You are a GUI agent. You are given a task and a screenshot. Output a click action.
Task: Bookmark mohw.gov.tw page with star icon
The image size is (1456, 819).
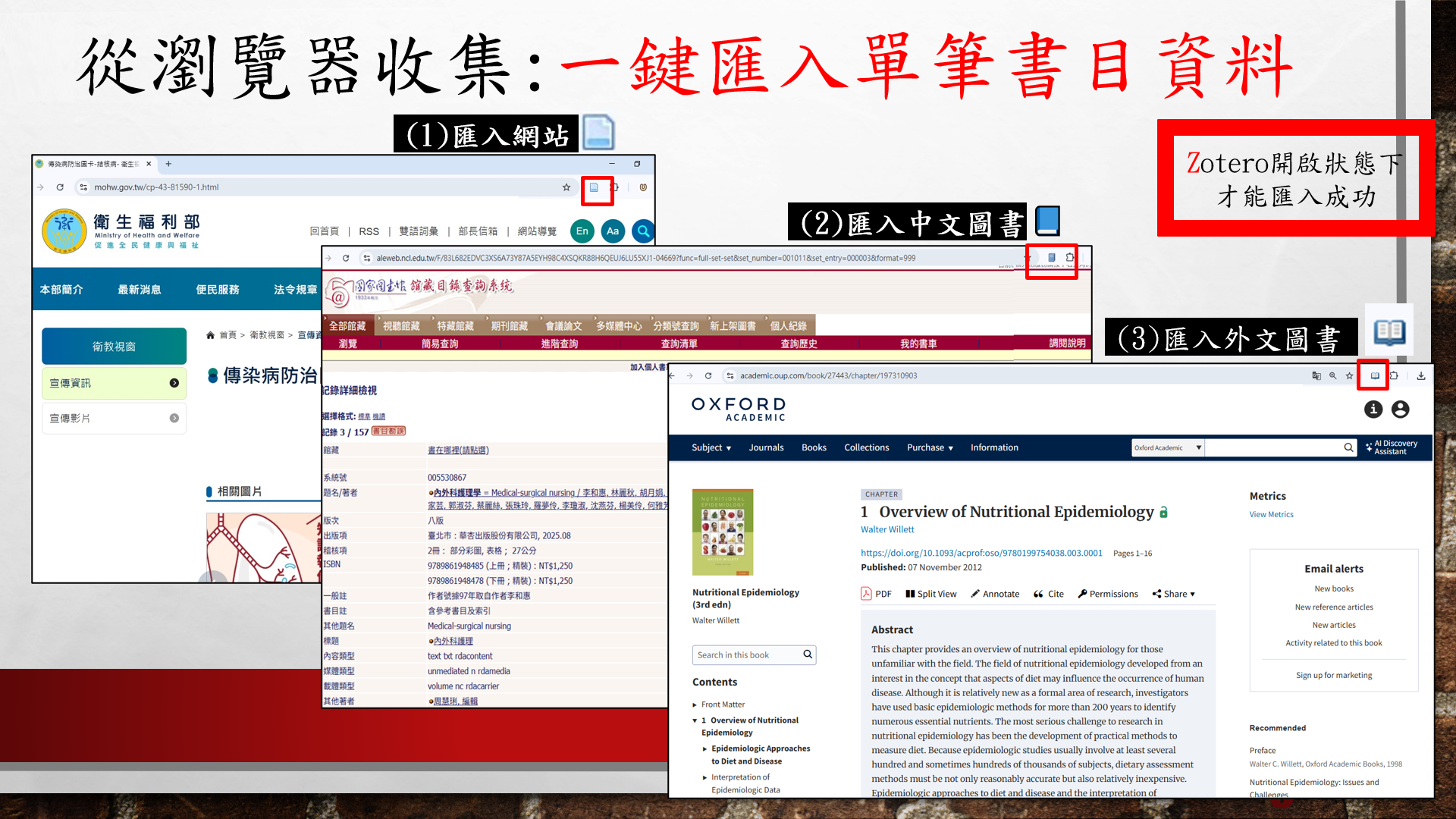tap(566, 187)
